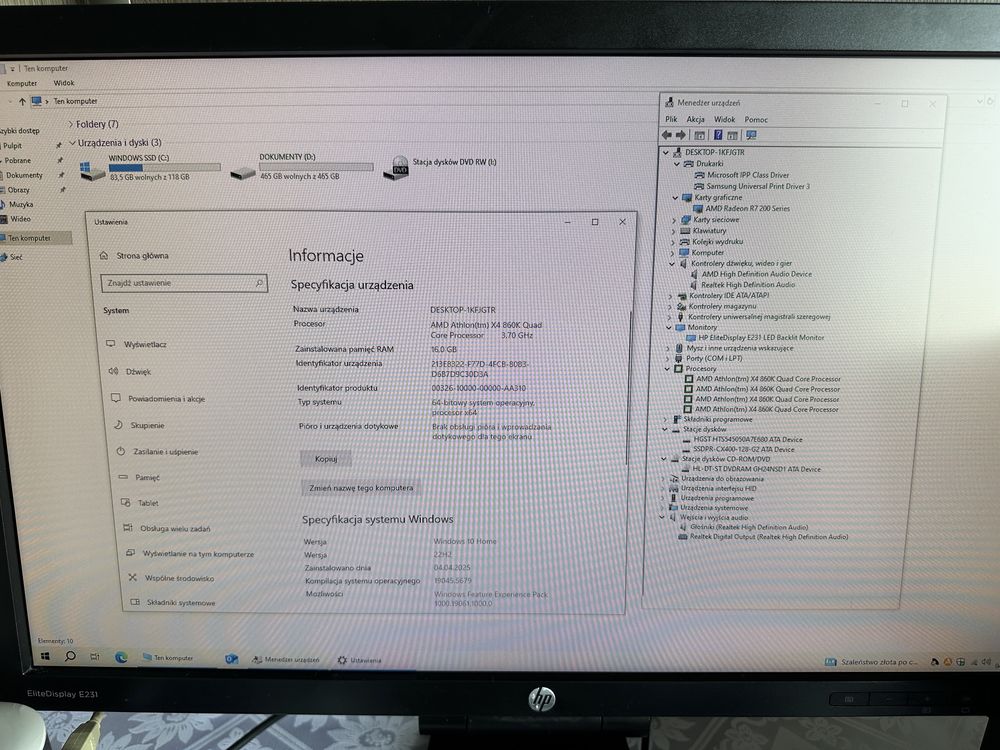Open the Task View taskbar icon
1000x750 pixels.
(x=95, y=656)
